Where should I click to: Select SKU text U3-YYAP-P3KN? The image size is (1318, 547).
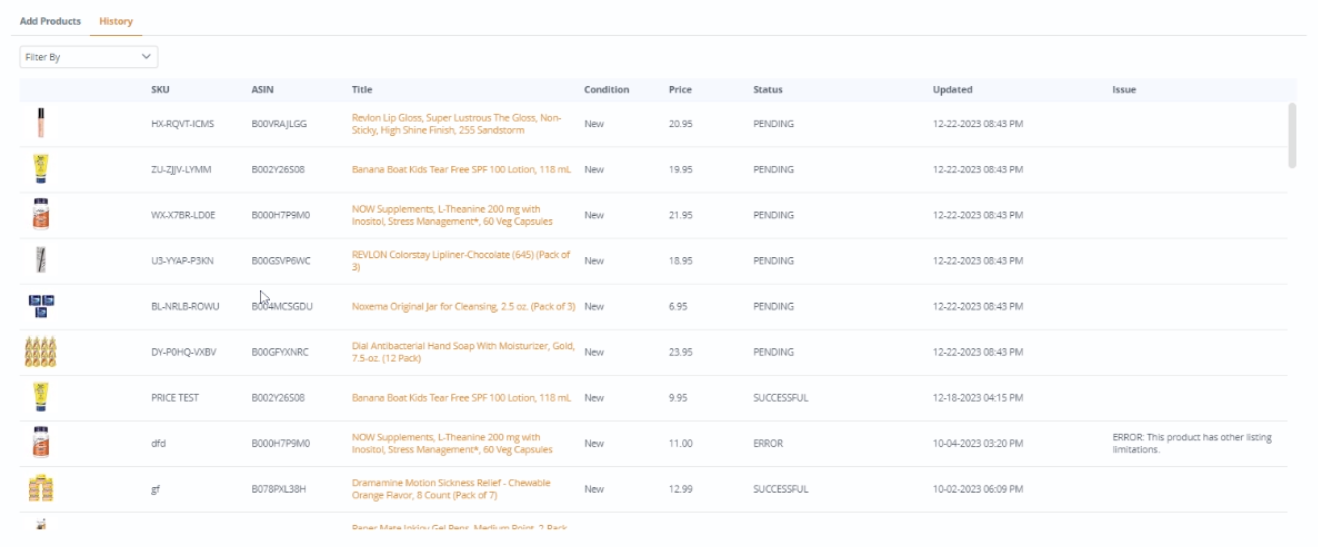click(x=182, y=260)
